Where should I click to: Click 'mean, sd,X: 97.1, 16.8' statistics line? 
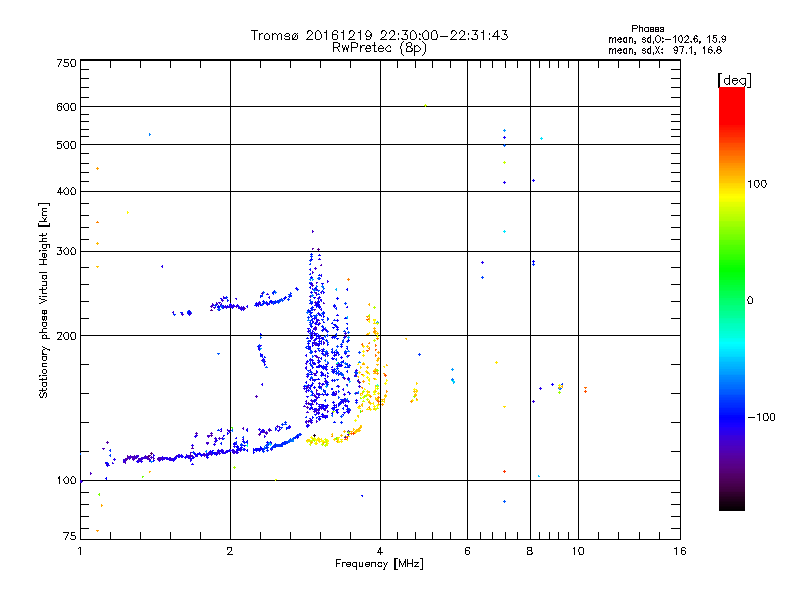[665, 50]
